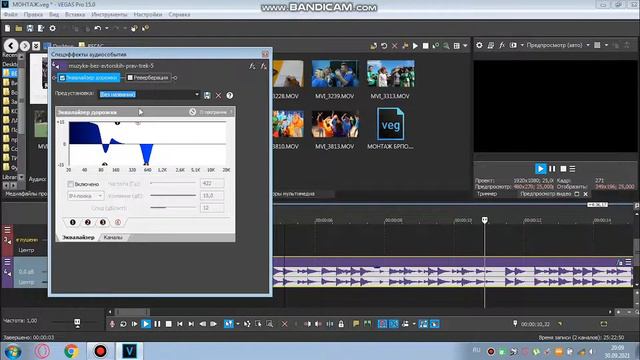Viewport: 640px width, 360px height.
Task: Toggle loop playback in transport bar
Action: (123, 324)
